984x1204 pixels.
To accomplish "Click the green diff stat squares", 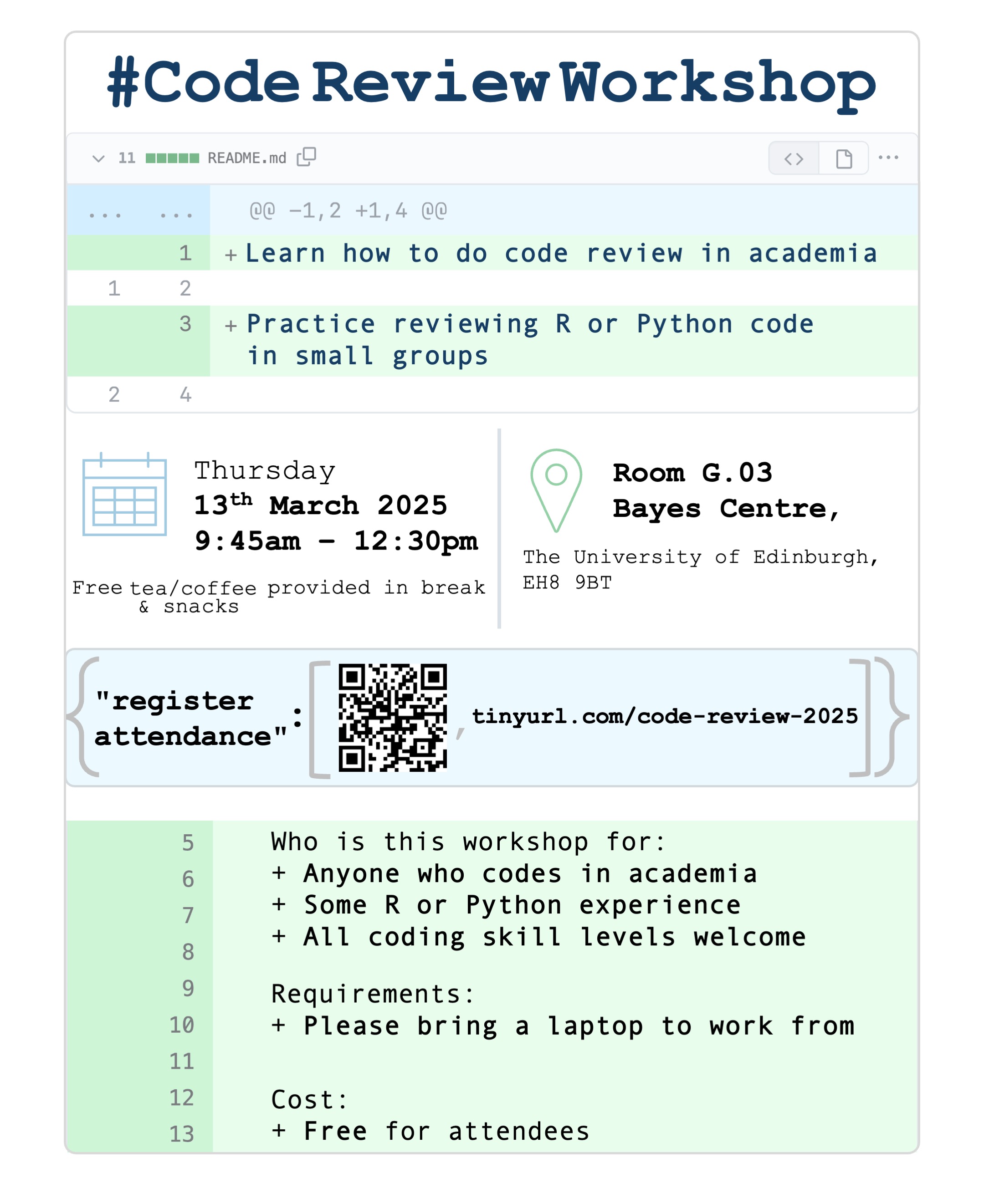I will [x=172, y=158].
